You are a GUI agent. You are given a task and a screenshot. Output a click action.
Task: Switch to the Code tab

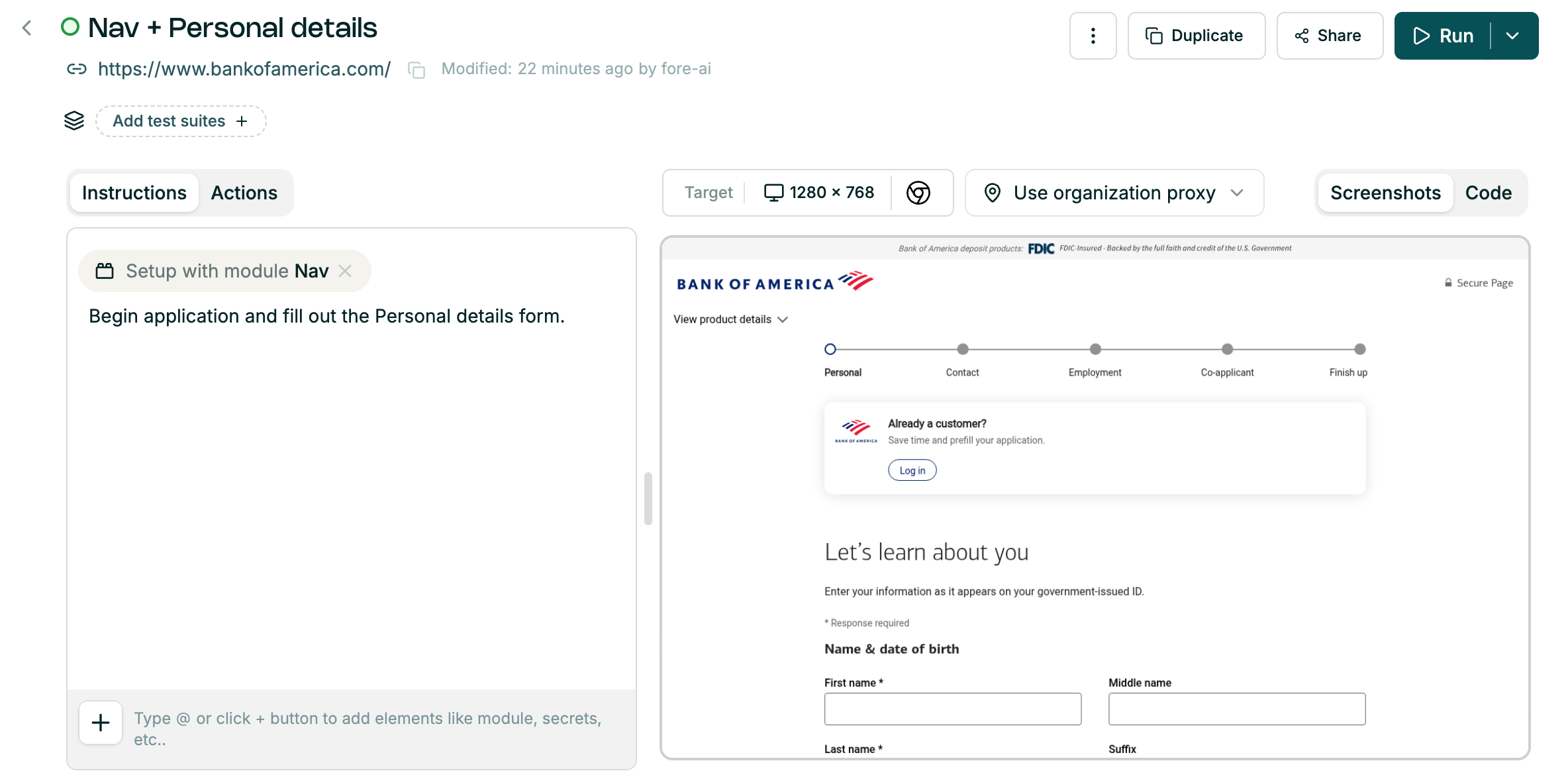pos(1488,193)
